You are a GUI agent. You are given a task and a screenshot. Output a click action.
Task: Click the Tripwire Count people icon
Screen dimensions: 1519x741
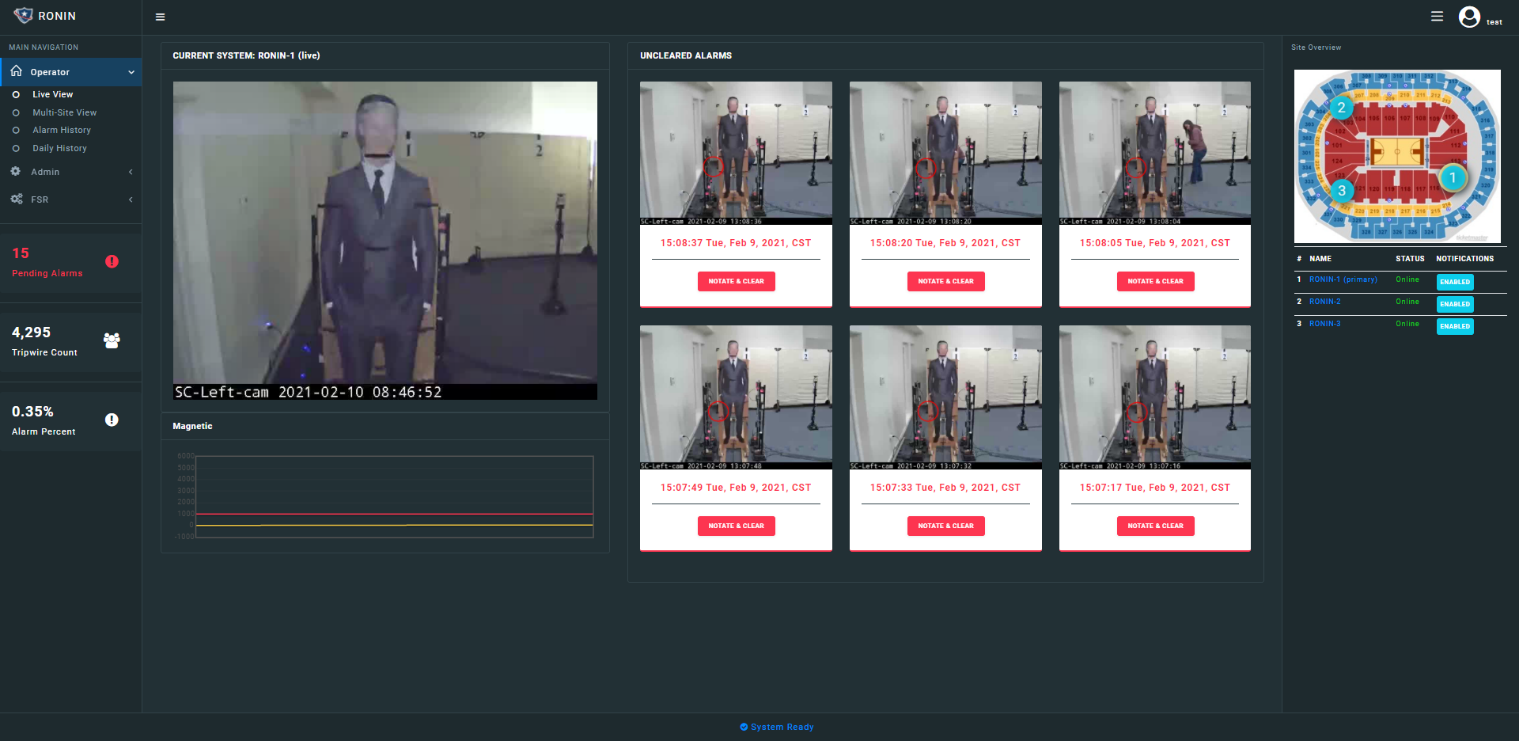click(x=111, y=340)
